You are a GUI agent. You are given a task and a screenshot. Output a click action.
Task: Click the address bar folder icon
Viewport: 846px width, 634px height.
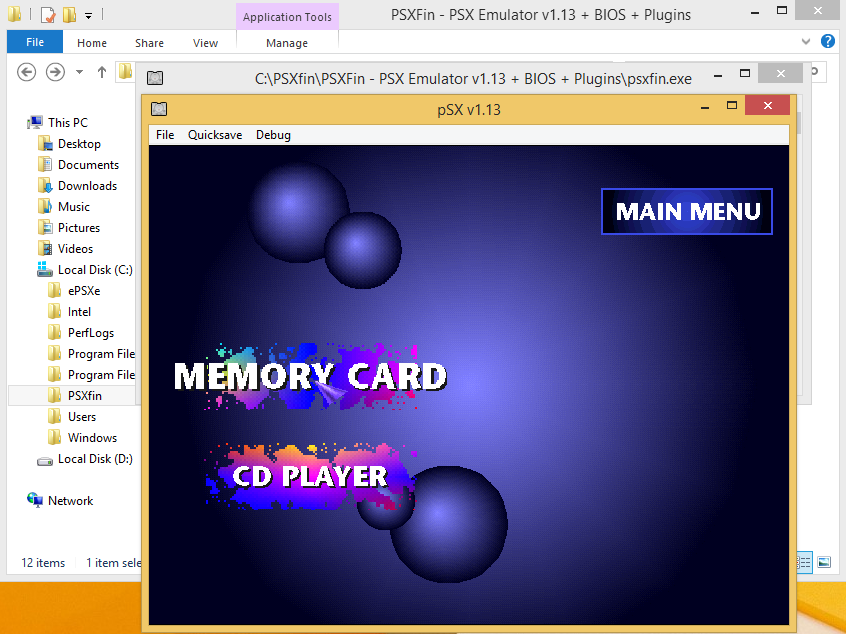coord(125,71)
